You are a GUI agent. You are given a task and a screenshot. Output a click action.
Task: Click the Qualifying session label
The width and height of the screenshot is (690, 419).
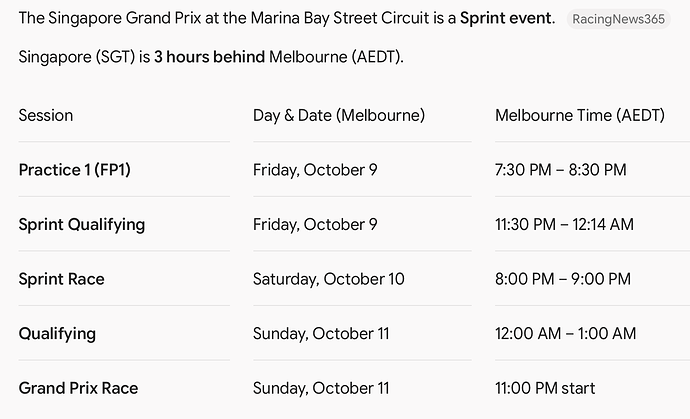pos(57,334)
